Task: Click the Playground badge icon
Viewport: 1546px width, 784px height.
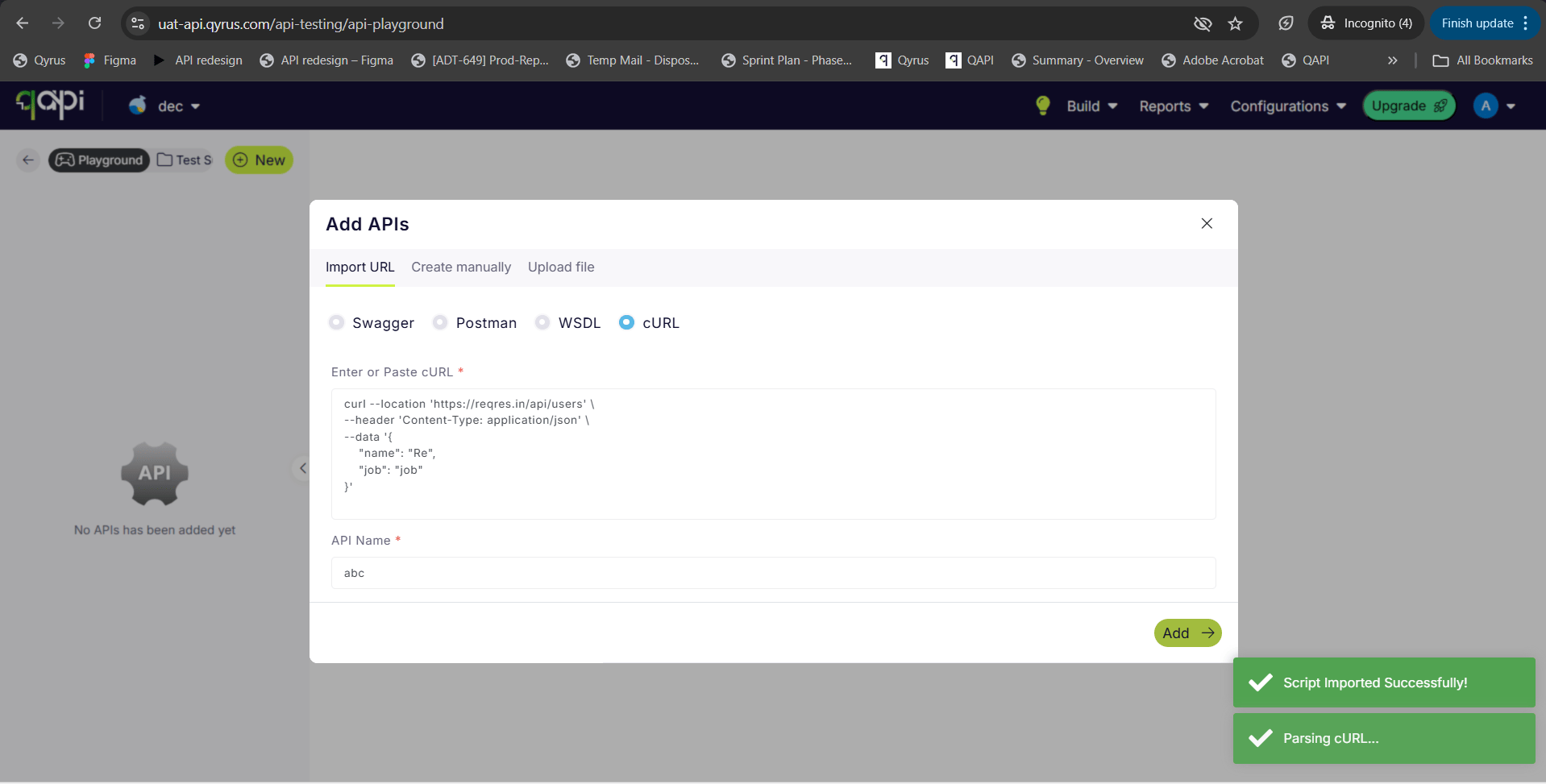Action: (x=64, y=160)
